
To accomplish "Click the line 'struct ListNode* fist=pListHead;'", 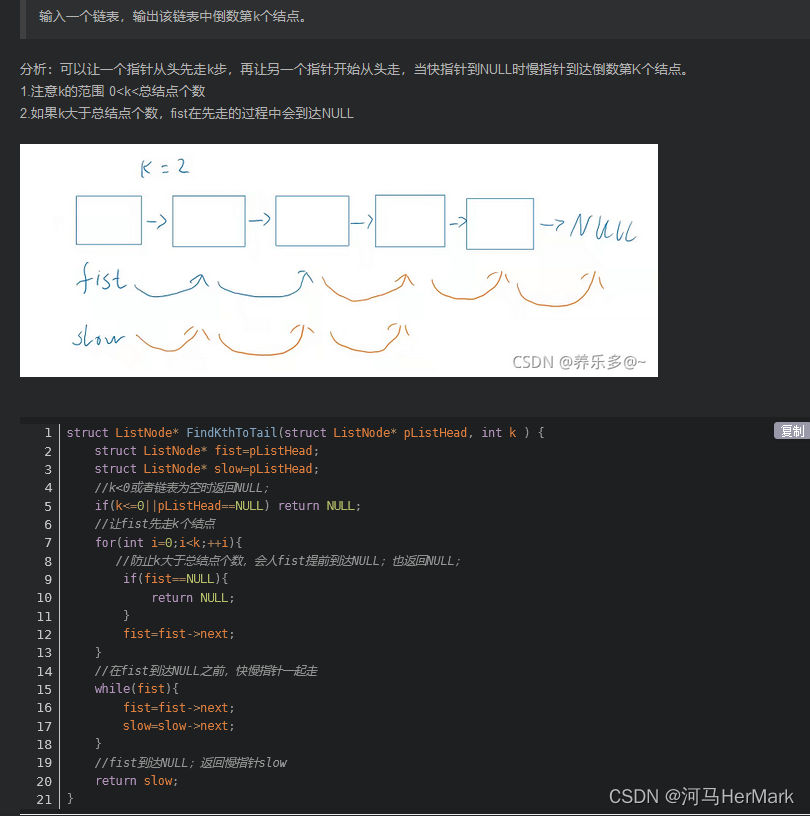I will pos(207,451).
